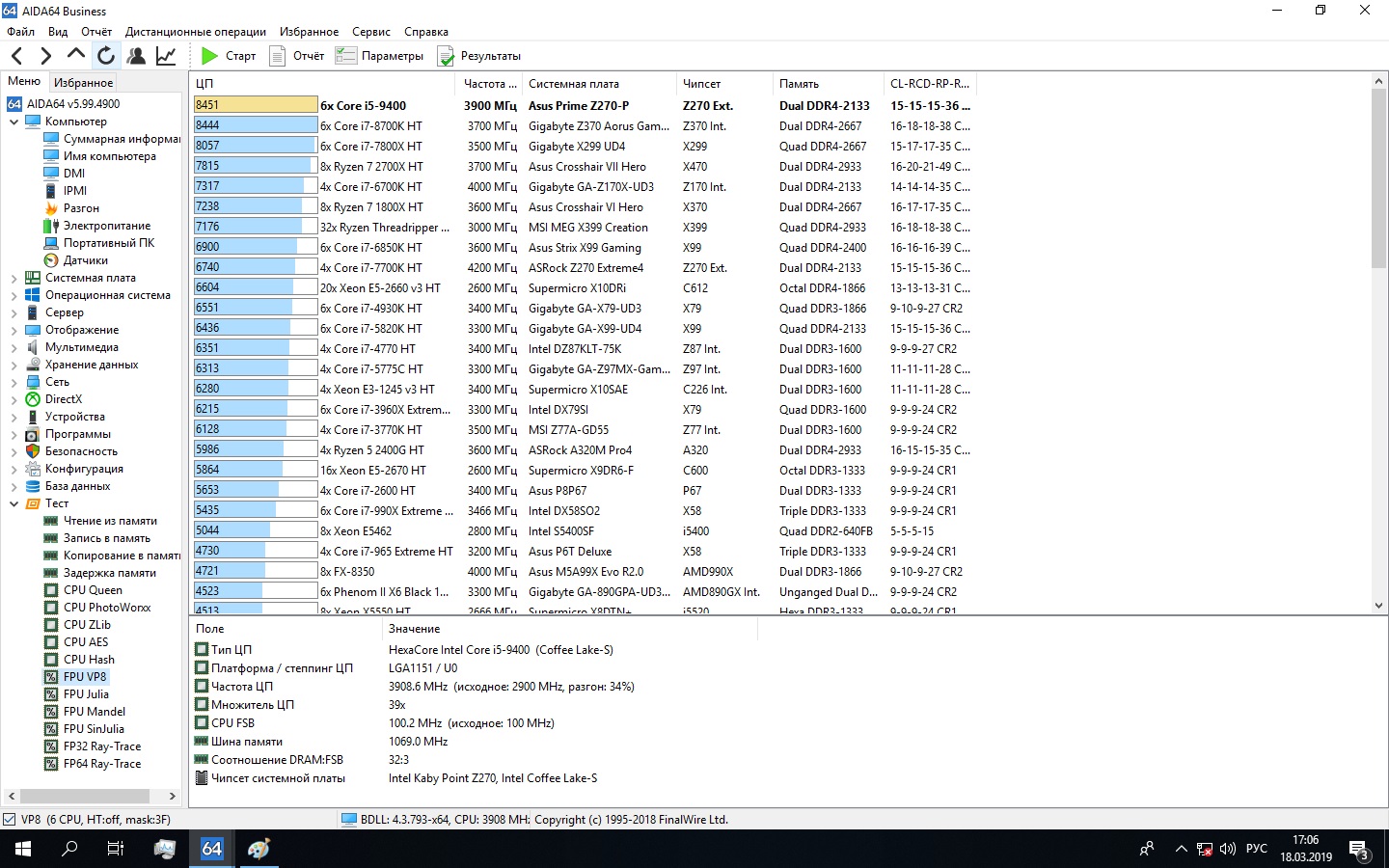Expand the Отображение node
1389x868 pixels.
(14, 330)
